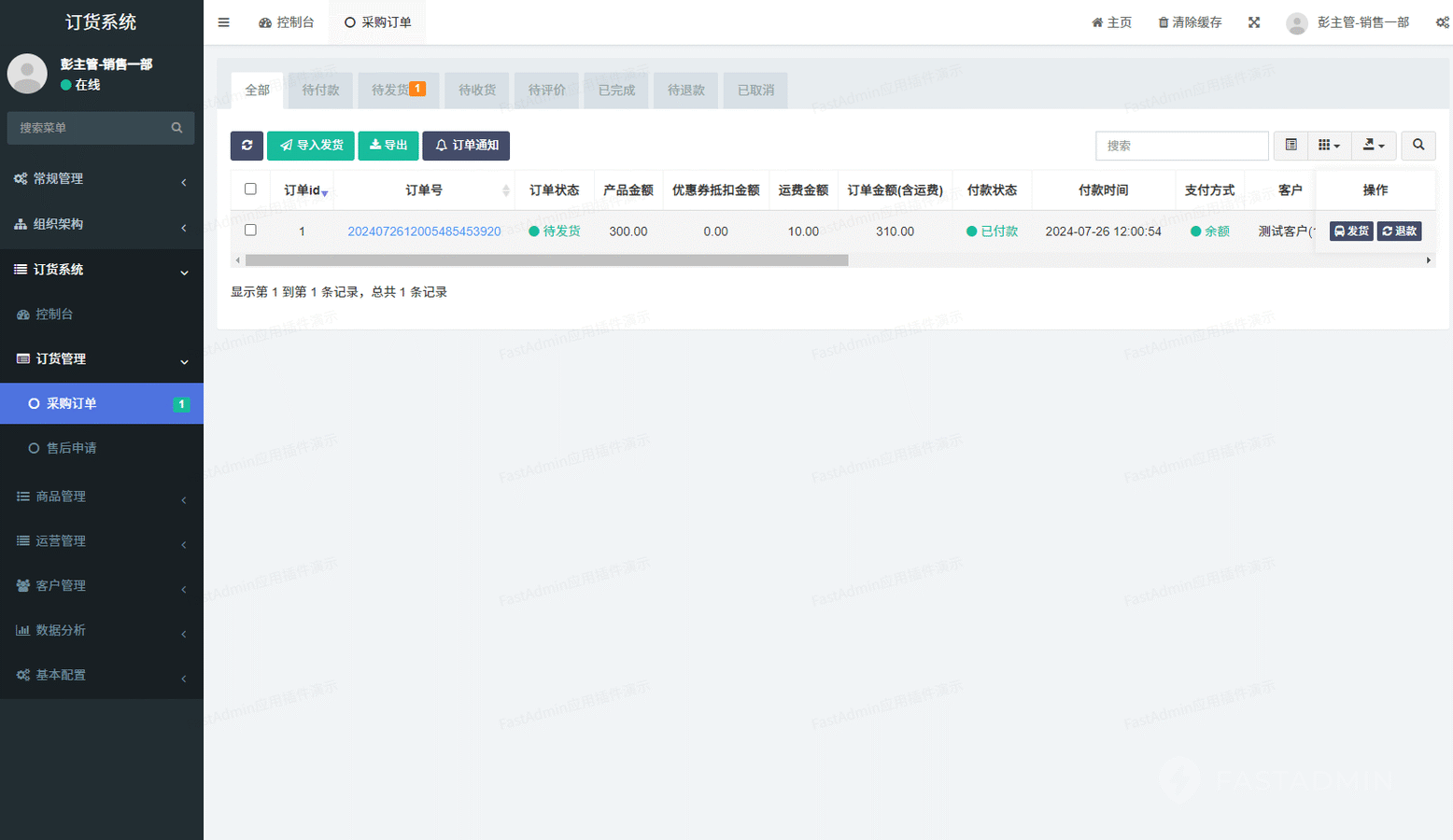Click the 退款 refund button in row
This screenshot has width=1453, height=840.
[1400, 231]
